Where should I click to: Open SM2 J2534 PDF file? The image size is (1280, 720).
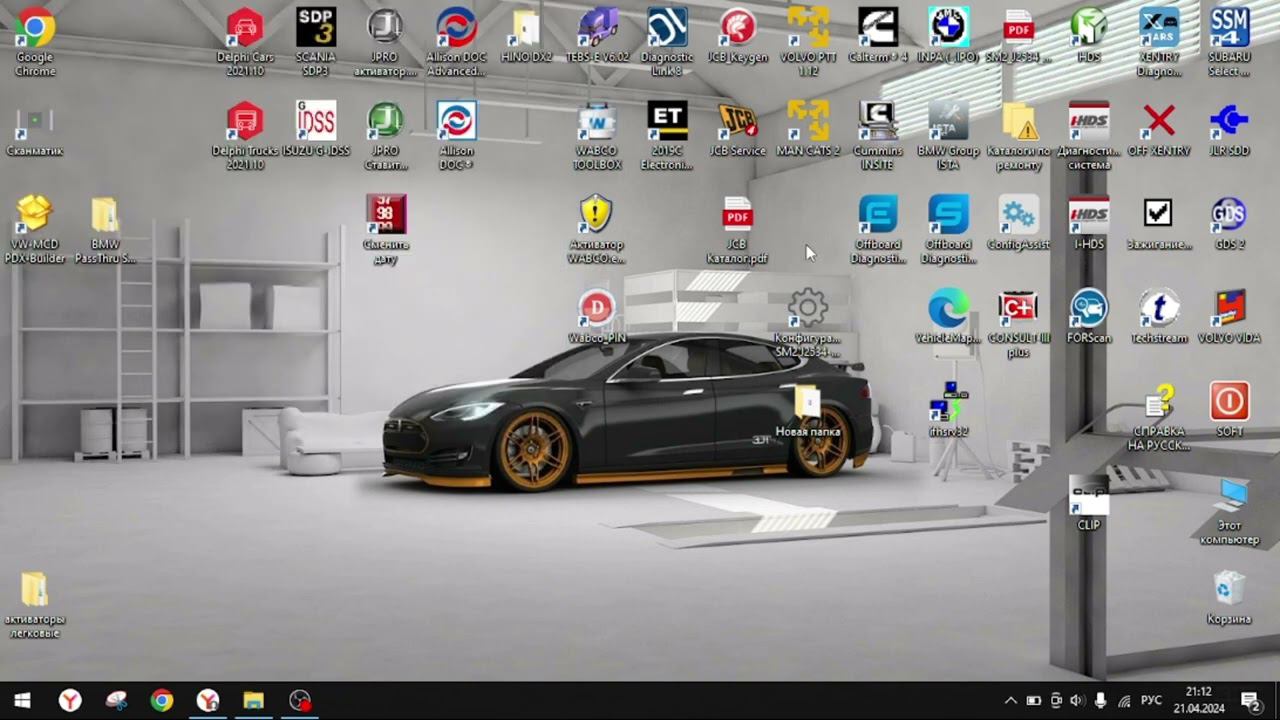[1018, 36]
